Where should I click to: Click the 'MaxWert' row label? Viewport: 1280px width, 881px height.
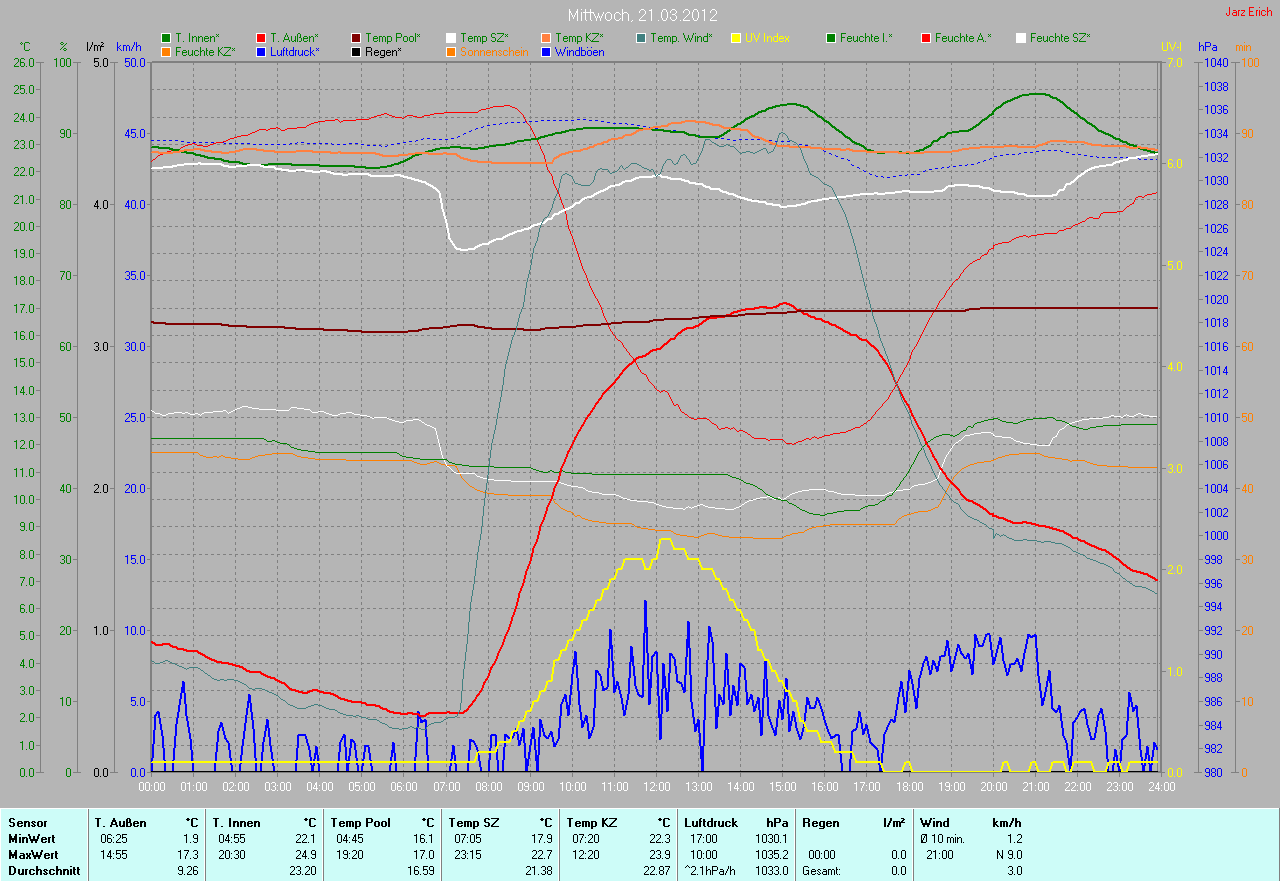(x=32, y=855)
